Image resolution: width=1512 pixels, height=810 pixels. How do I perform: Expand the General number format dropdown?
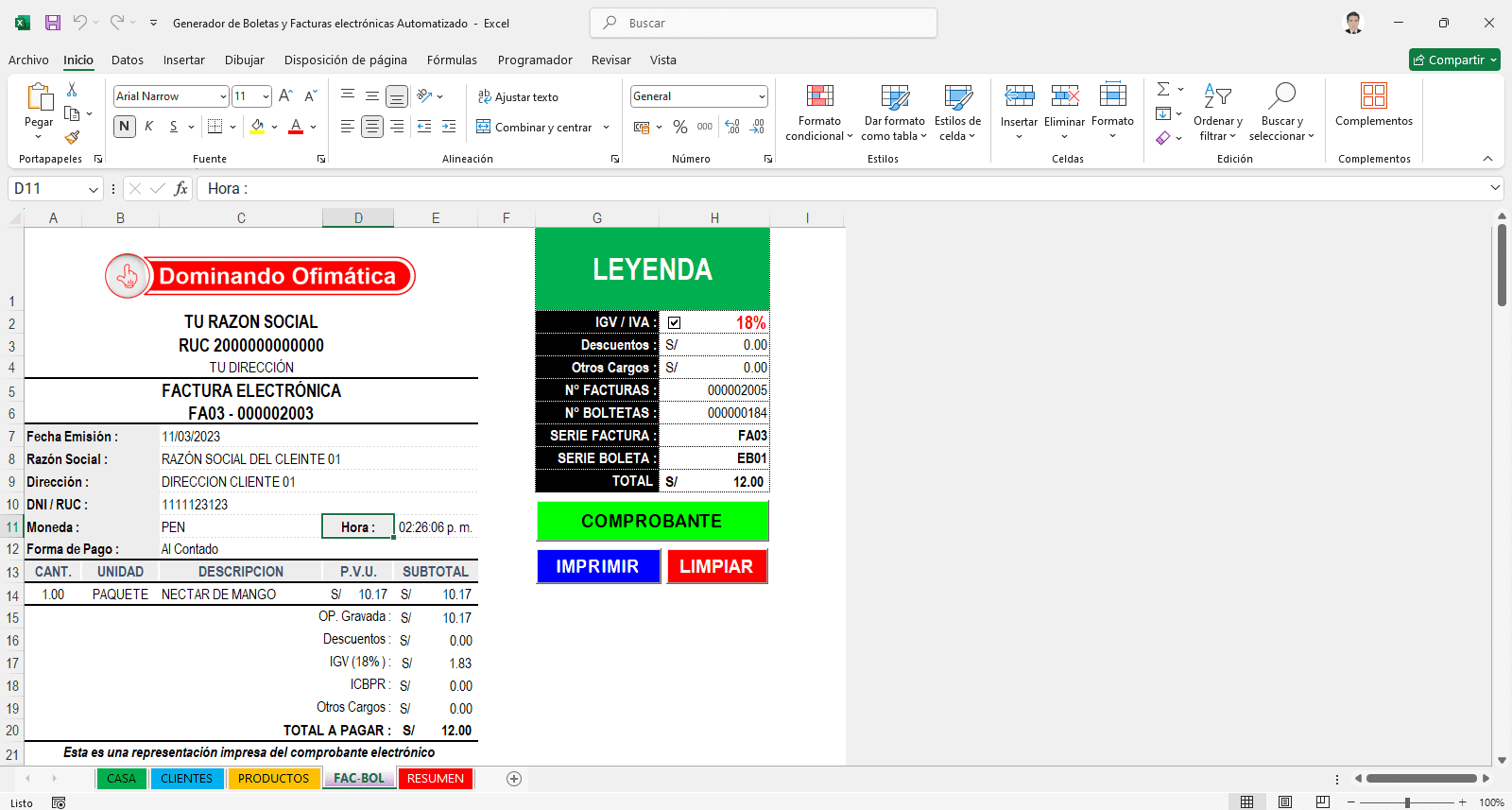[x=761, y=96]
